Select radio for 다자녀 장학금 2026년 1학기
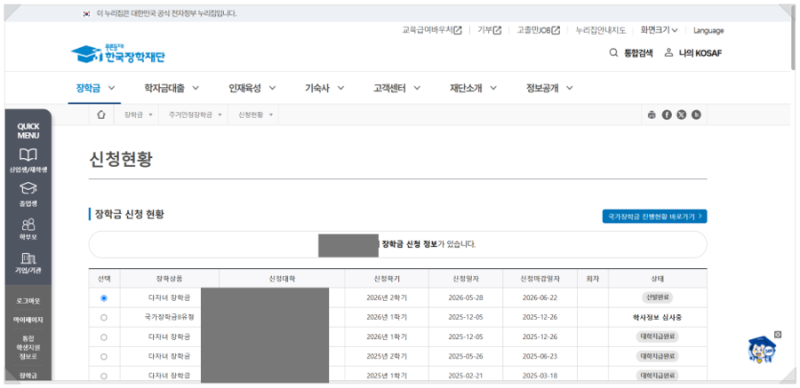Image resolution: width=800 pixels, height=388 pixels. pyautogui.click(x=104, y=337)
